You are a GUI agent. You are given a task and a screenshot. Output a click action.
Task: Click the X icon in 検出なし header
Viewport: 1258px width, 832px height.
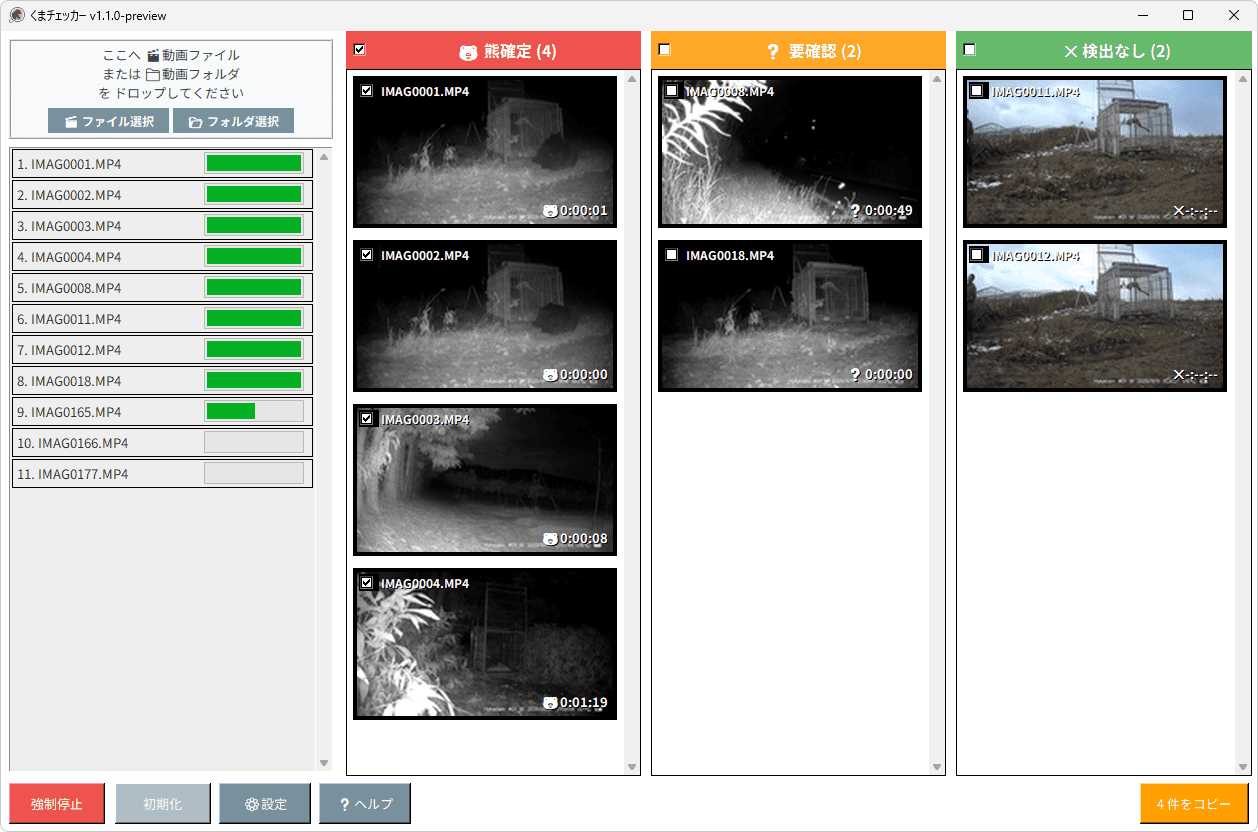pos(1071,52)
